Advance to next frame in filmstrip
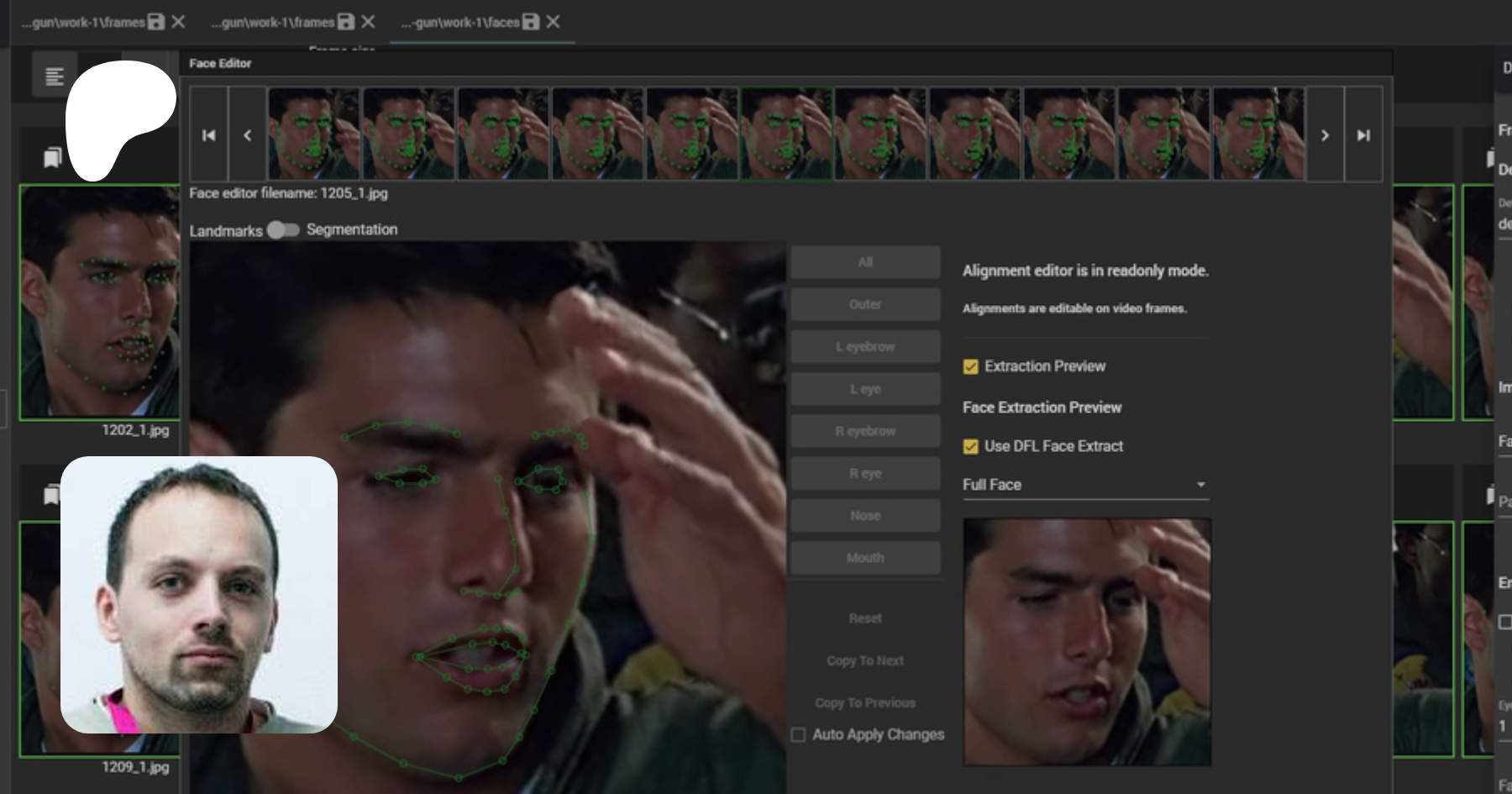 click(1325, 135)
